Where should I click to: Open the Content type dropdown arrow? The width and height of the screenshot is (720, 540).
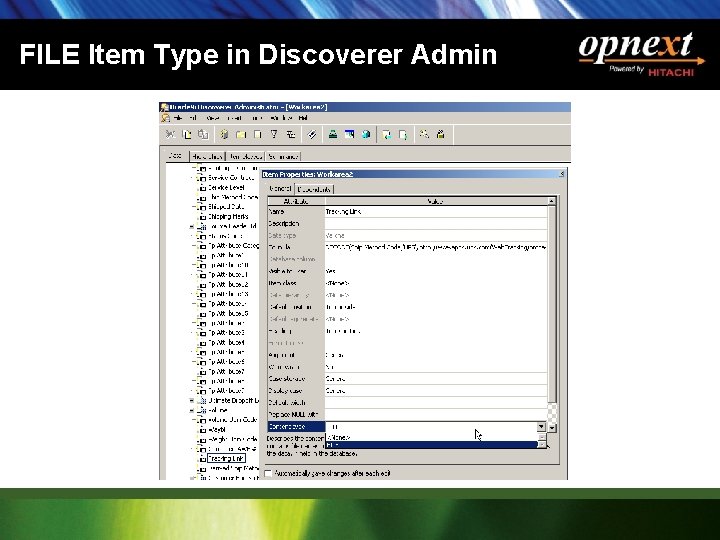click(x=541, y=427)
